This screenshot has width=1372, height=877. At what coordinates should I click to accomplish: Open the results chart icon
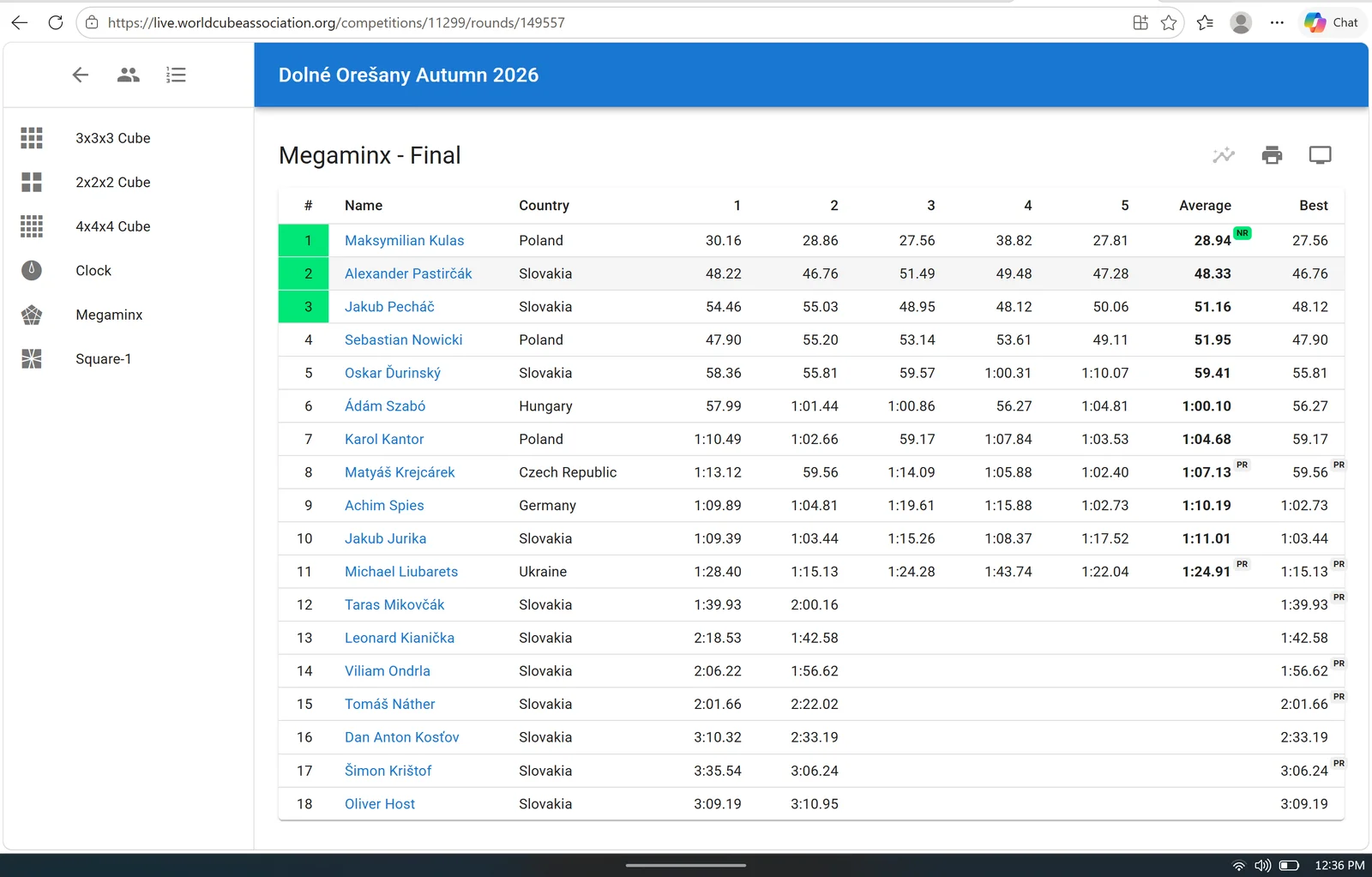[1224, 155]
